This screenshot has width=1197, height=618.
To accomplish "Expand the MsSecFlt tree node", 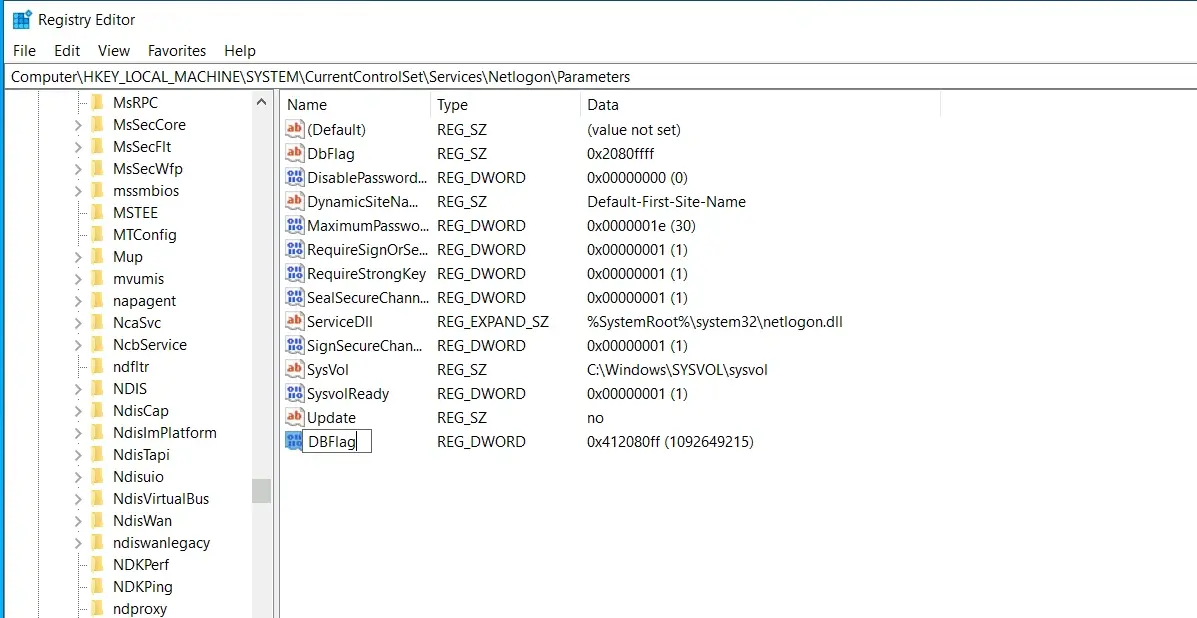I will point(78,147).
